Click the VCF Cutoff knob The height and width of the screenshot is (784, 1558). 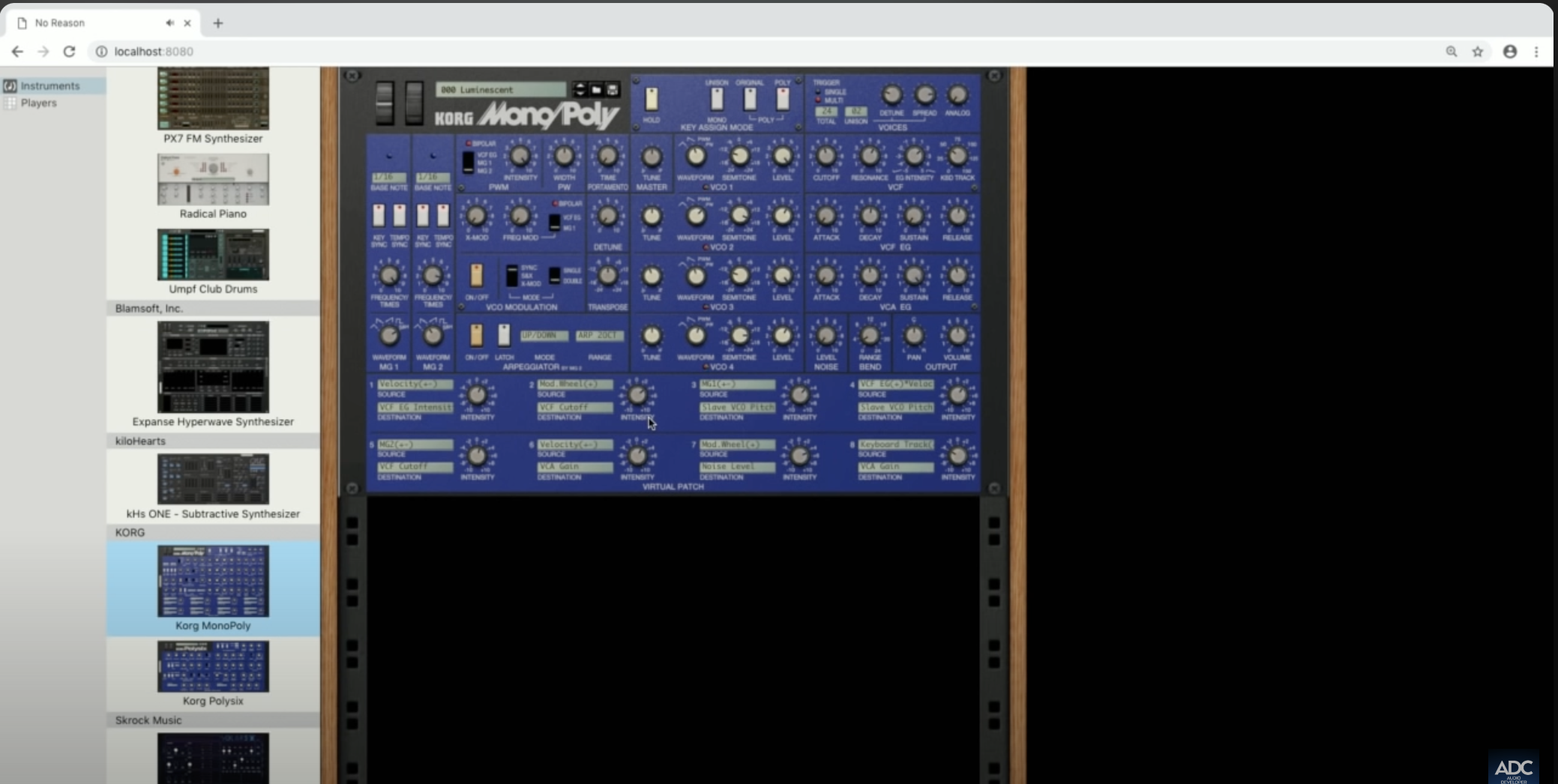(826, 156)
